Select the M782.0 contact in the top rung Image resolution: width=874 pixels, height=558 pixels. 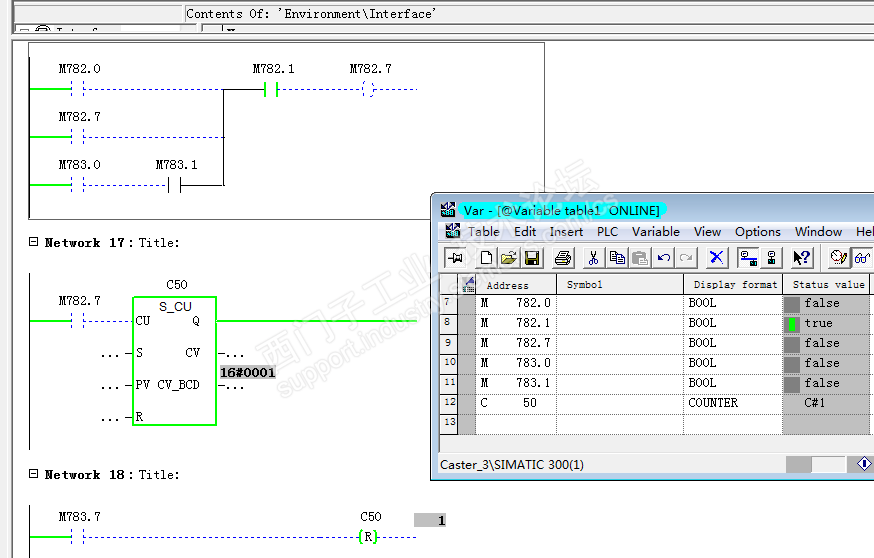(x=77, y=89)
